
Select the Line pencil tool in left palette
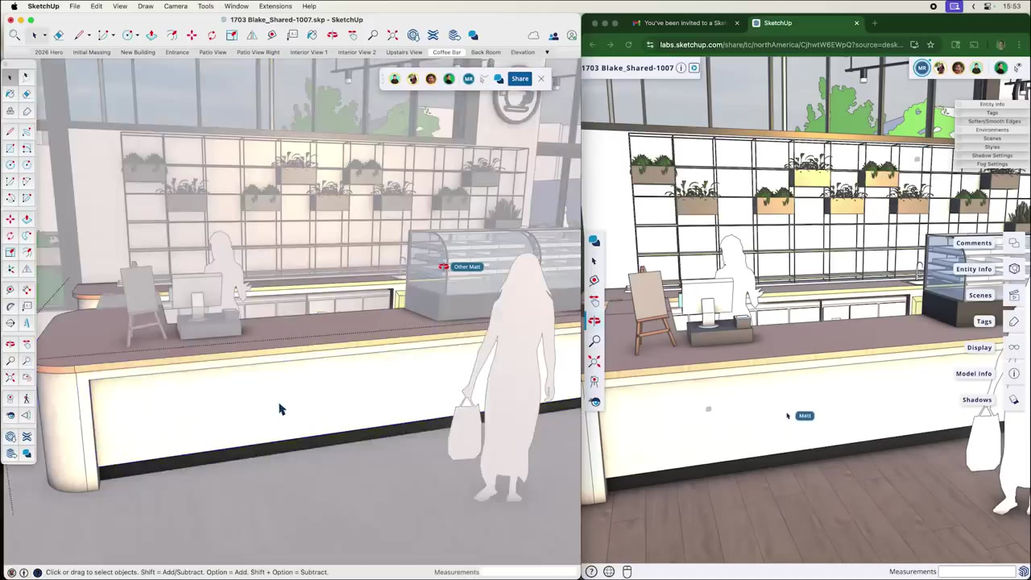11,132
